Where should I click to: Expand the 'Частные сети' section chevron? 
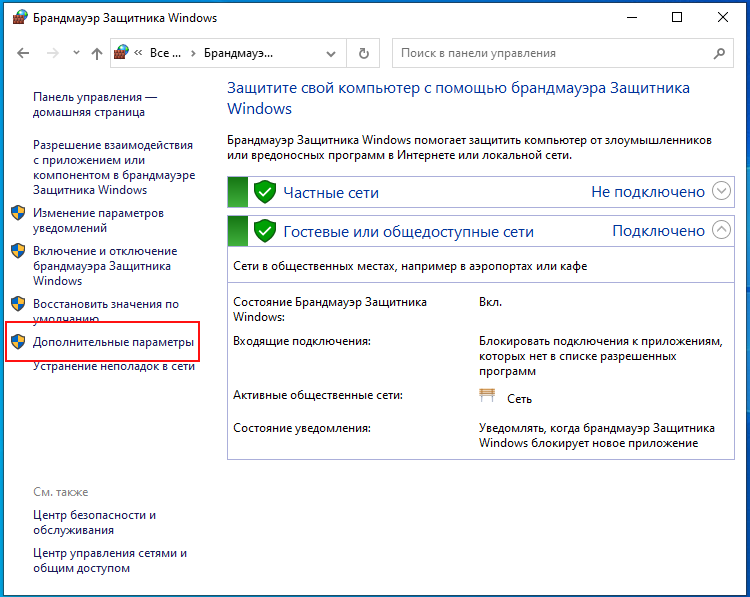point(721,191)
